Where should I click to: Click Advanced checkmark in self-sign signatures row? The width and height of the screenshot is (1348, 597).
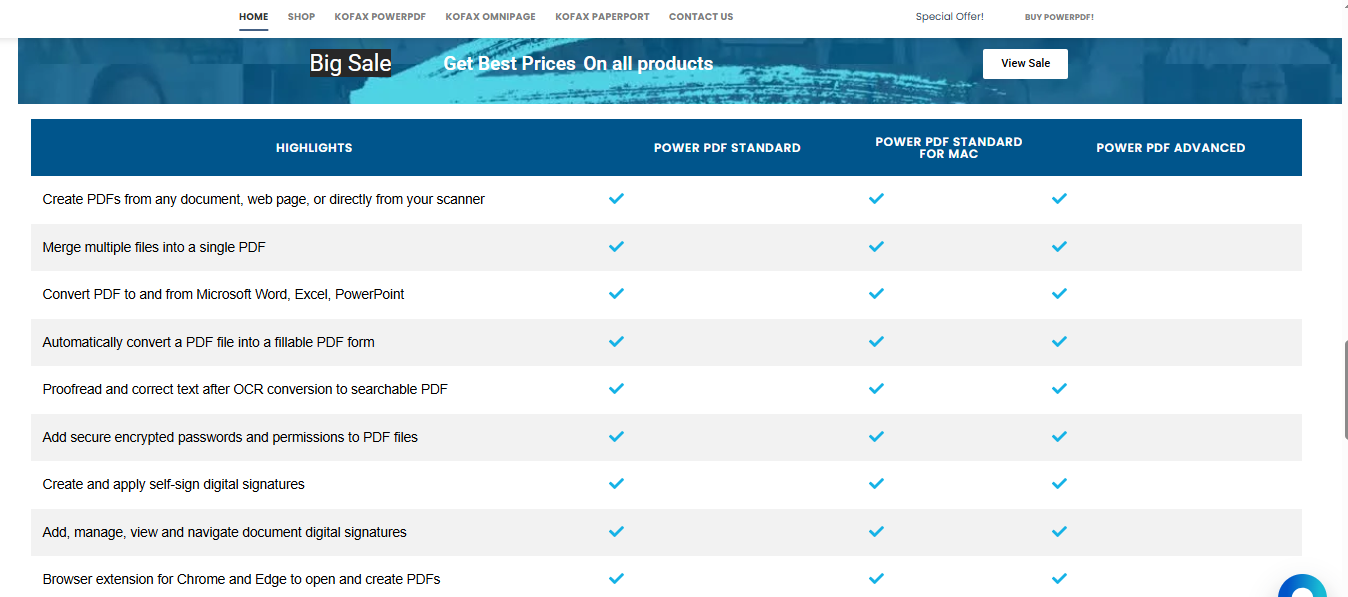[1060, 484]
